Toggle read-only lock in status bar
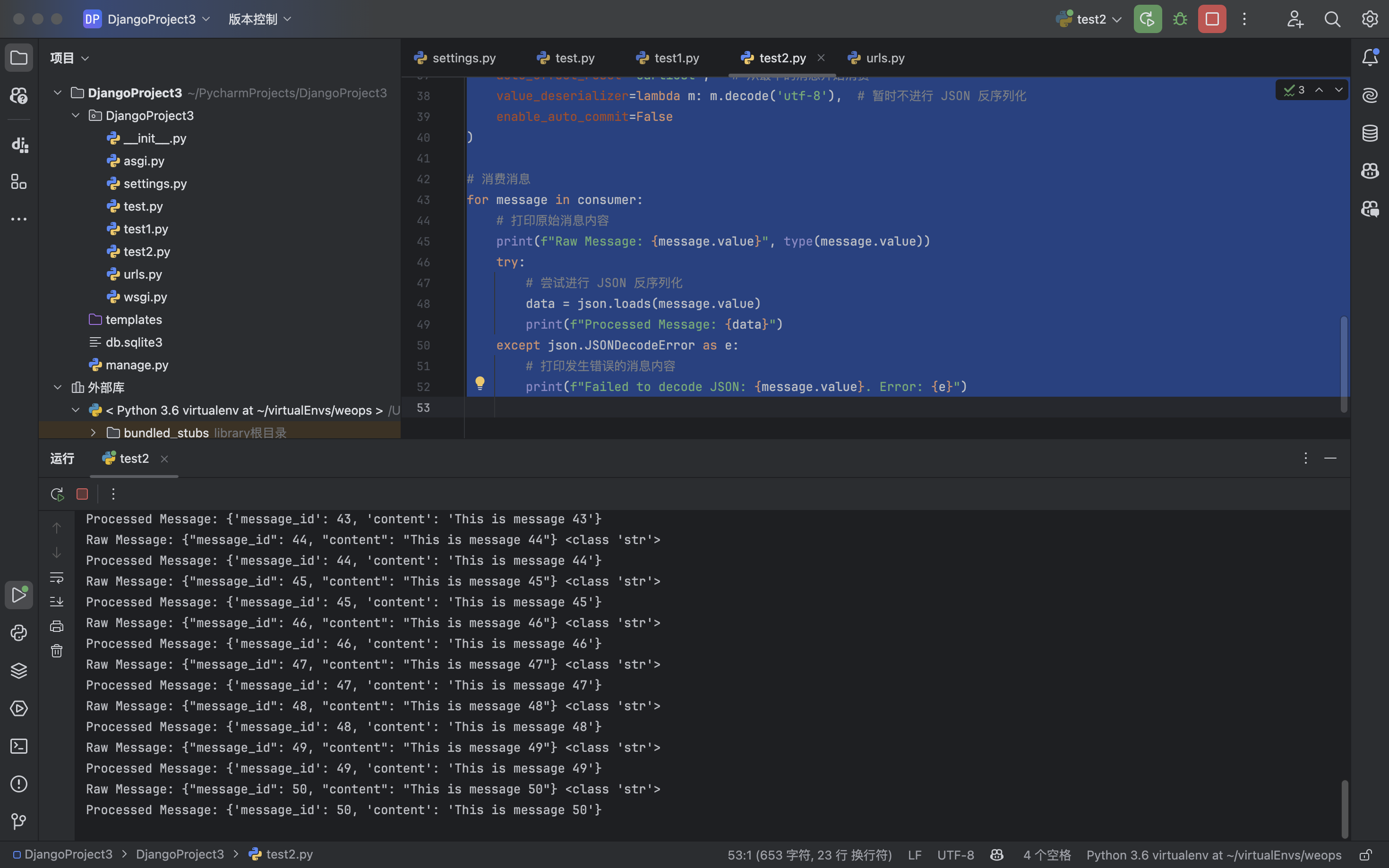Image resolution: width=1389 pixels, height=868 pixels. coord(1366,855)
